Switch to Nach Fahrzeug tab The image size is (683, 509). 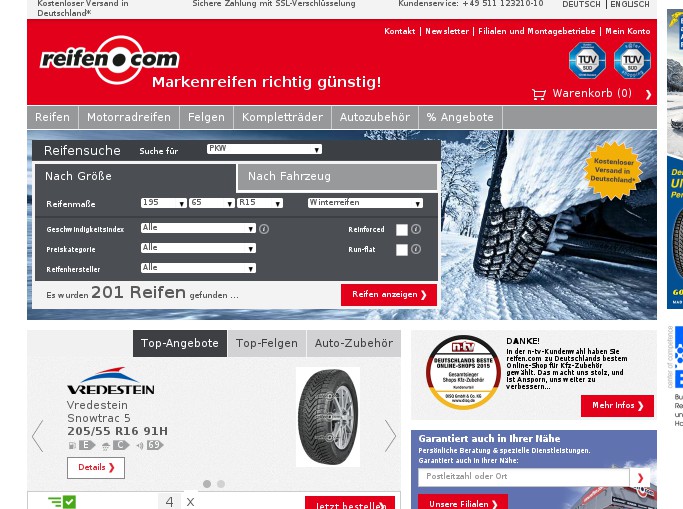(337, 177)
